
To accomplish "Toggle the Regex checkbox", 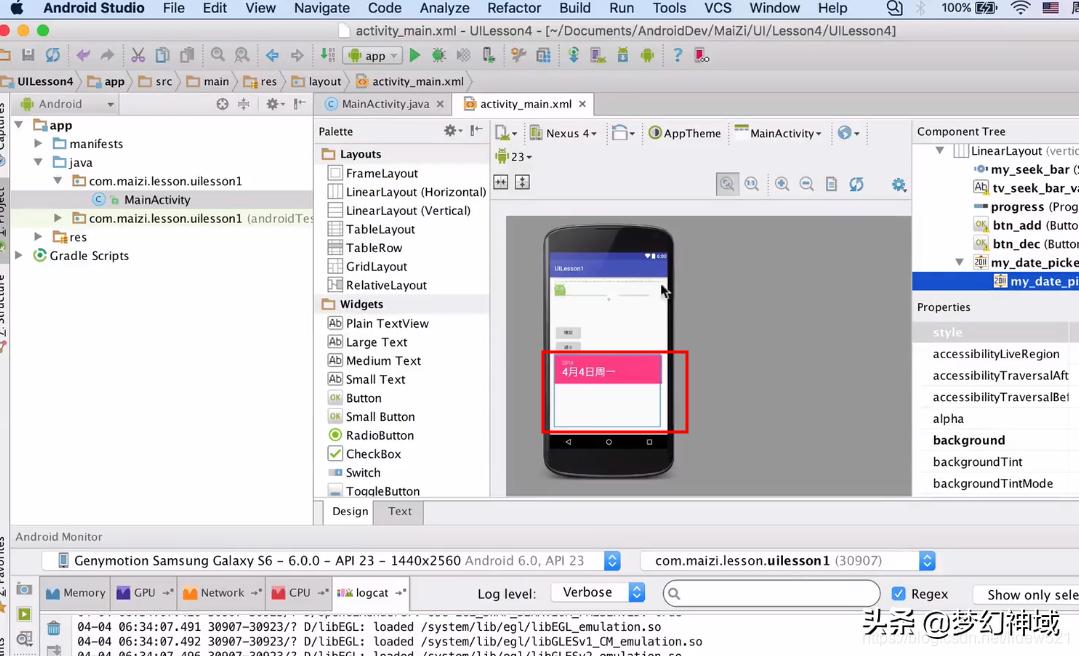I will [898, 593].
